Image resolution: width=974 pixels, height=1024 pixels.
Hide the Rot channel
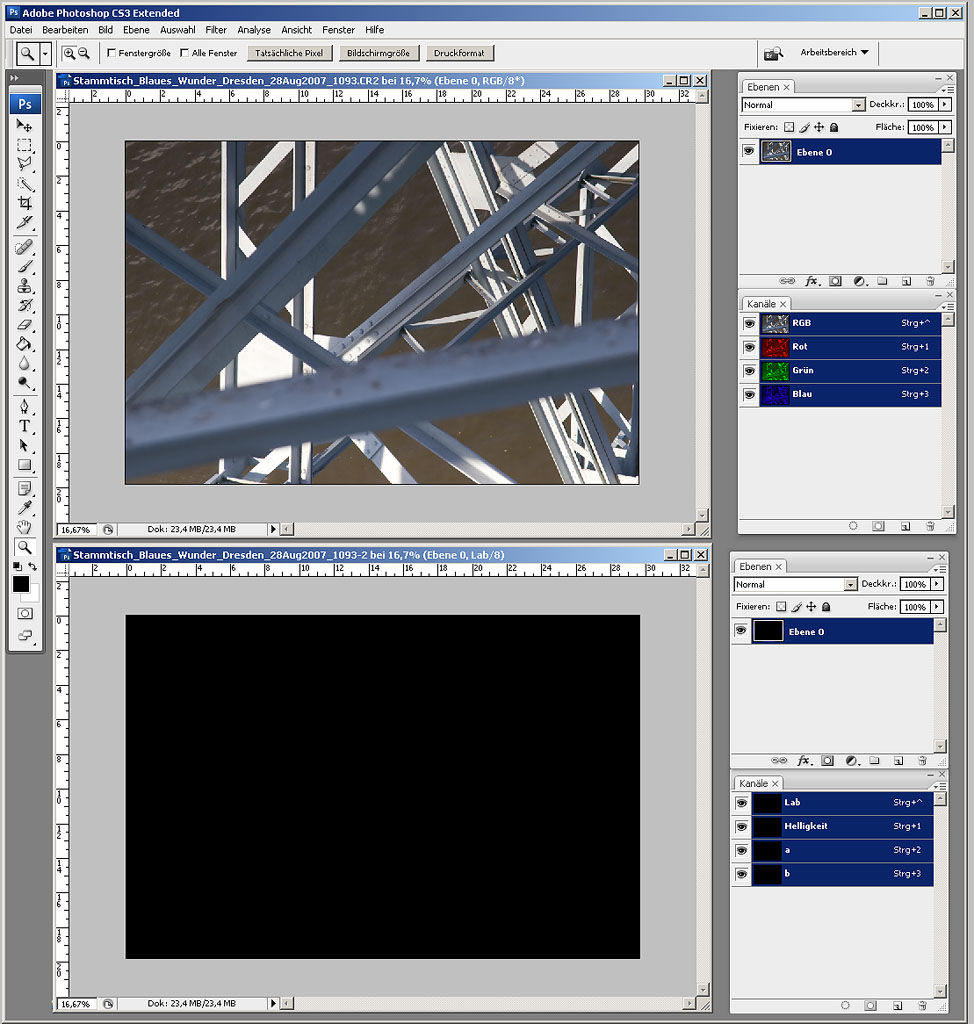749,347
